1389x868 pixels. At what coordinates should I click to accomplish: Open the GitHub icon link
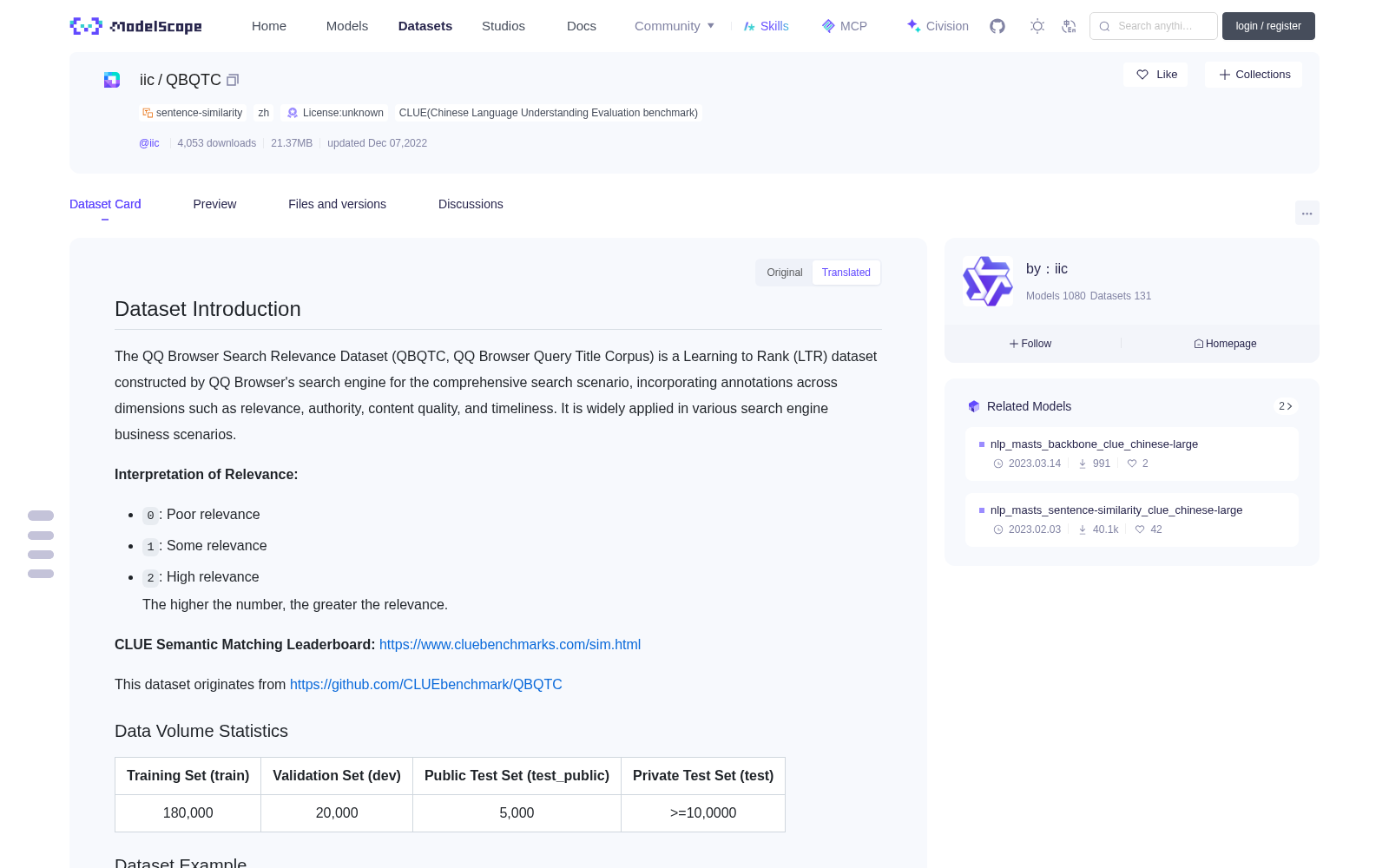(997, 26)
